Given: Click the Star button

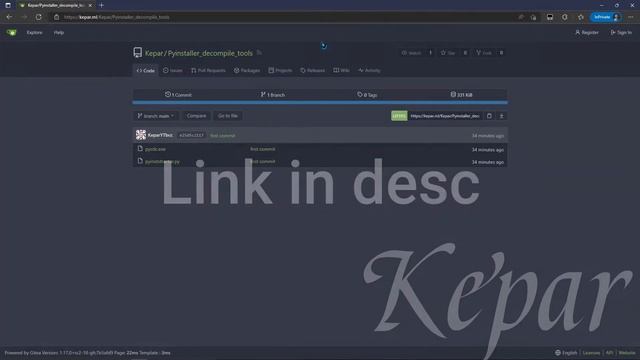Looking at the screenshot, I should coord(448,53).
